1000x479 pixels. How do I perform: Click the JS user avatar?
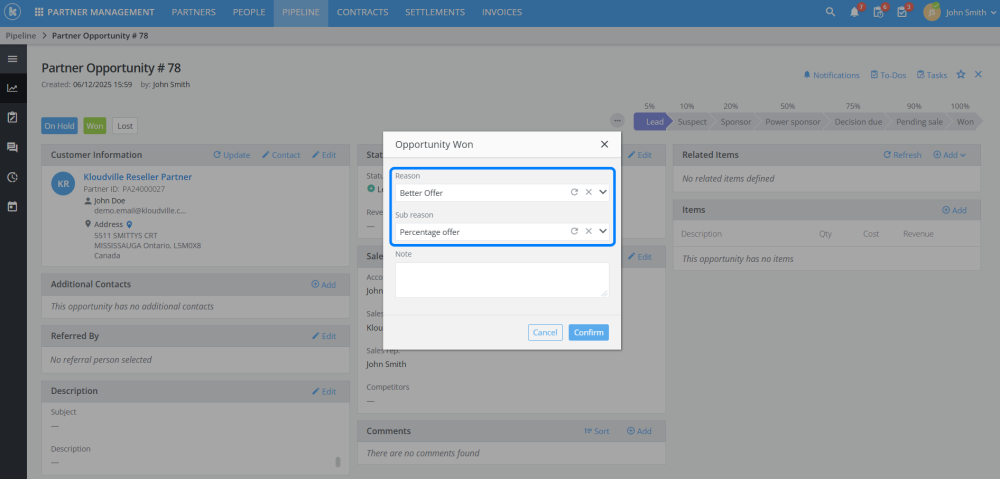pos(932,12)
